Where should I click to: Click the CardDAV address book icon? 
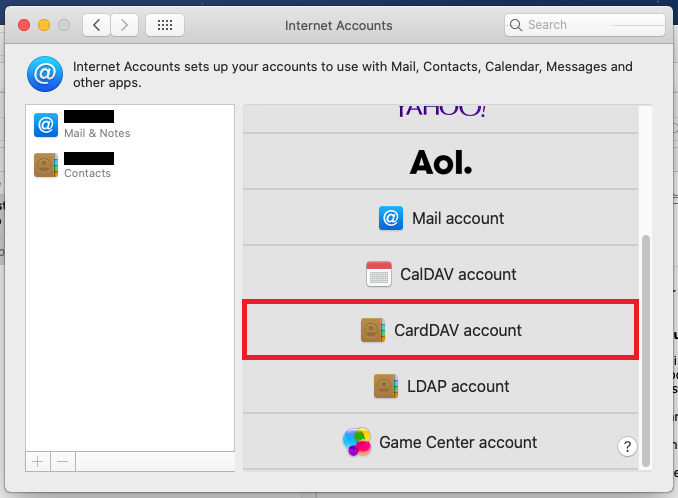coord(373,330)
